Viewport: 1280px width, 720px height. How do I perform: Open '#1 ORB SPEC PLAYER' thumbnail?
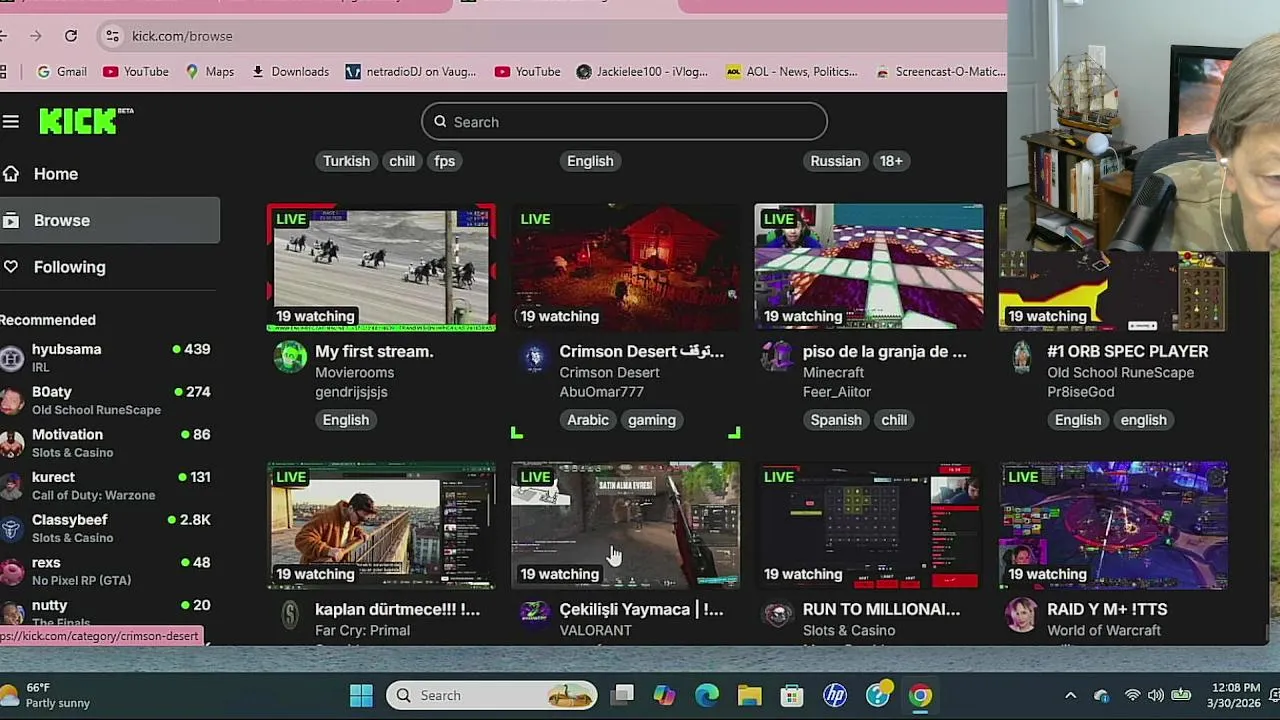1113,290
